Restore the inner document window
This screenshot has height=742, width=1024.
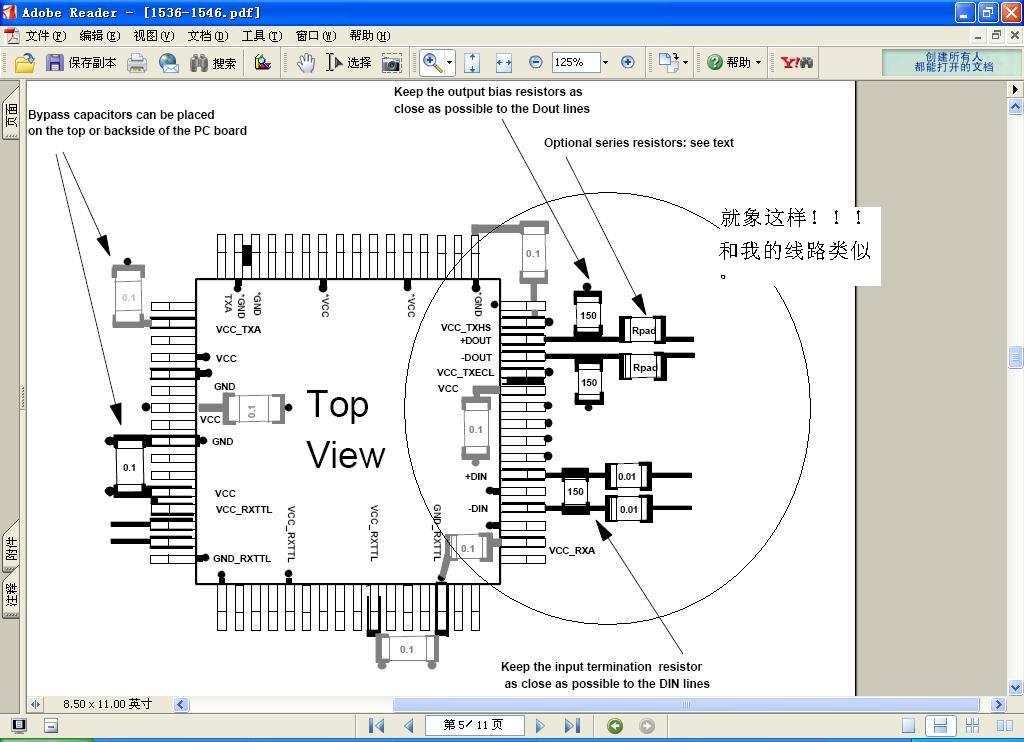click(996, 36)
